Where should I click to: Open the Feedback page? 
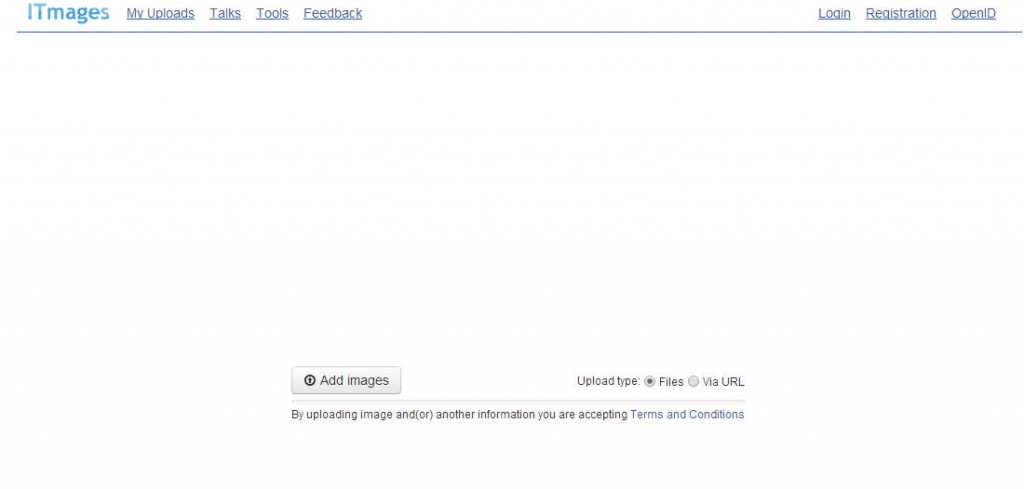pos(333,13)
